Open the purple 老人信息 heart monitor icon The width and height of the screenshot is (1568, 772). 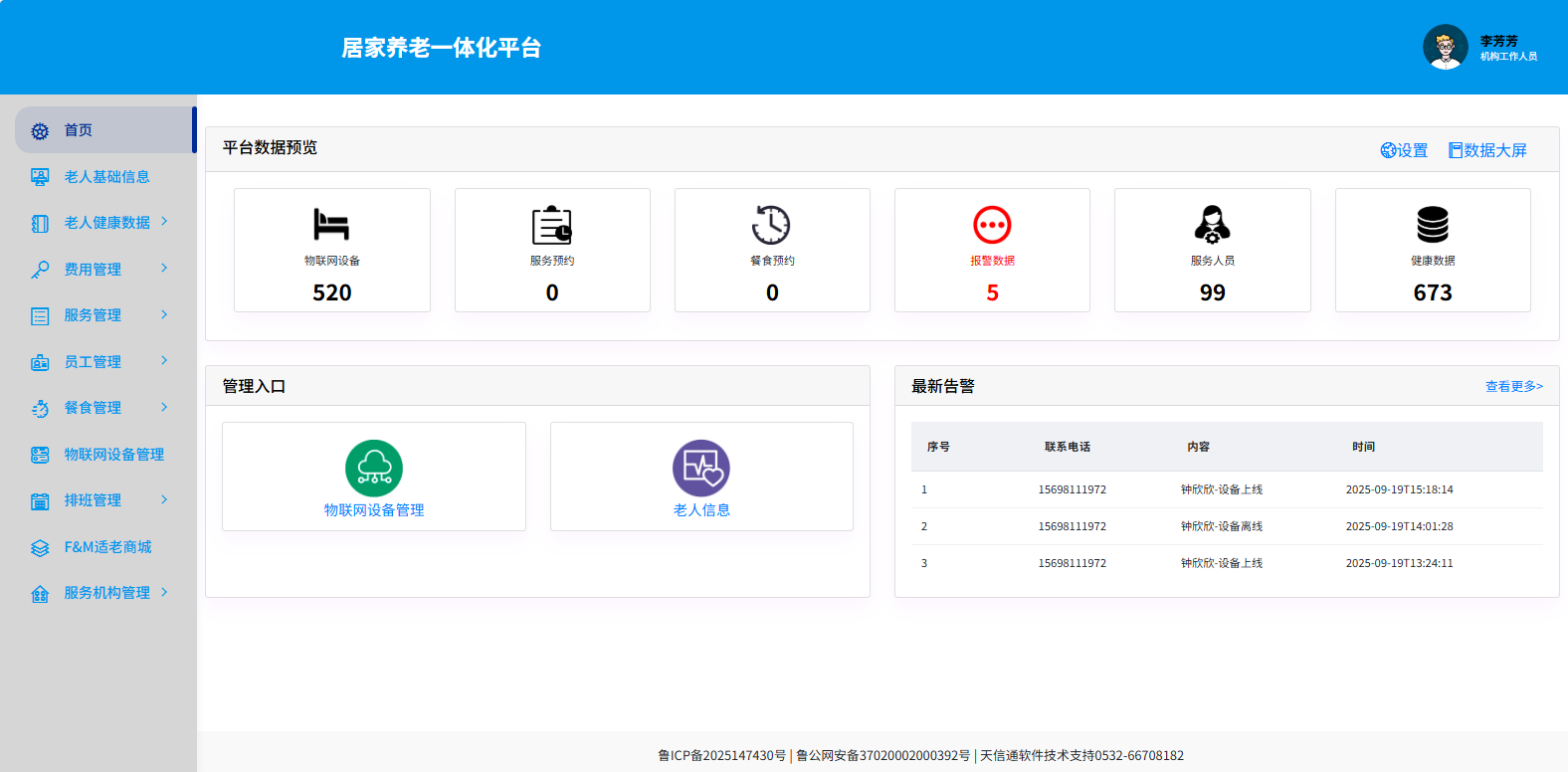click(x=701, y=468)
